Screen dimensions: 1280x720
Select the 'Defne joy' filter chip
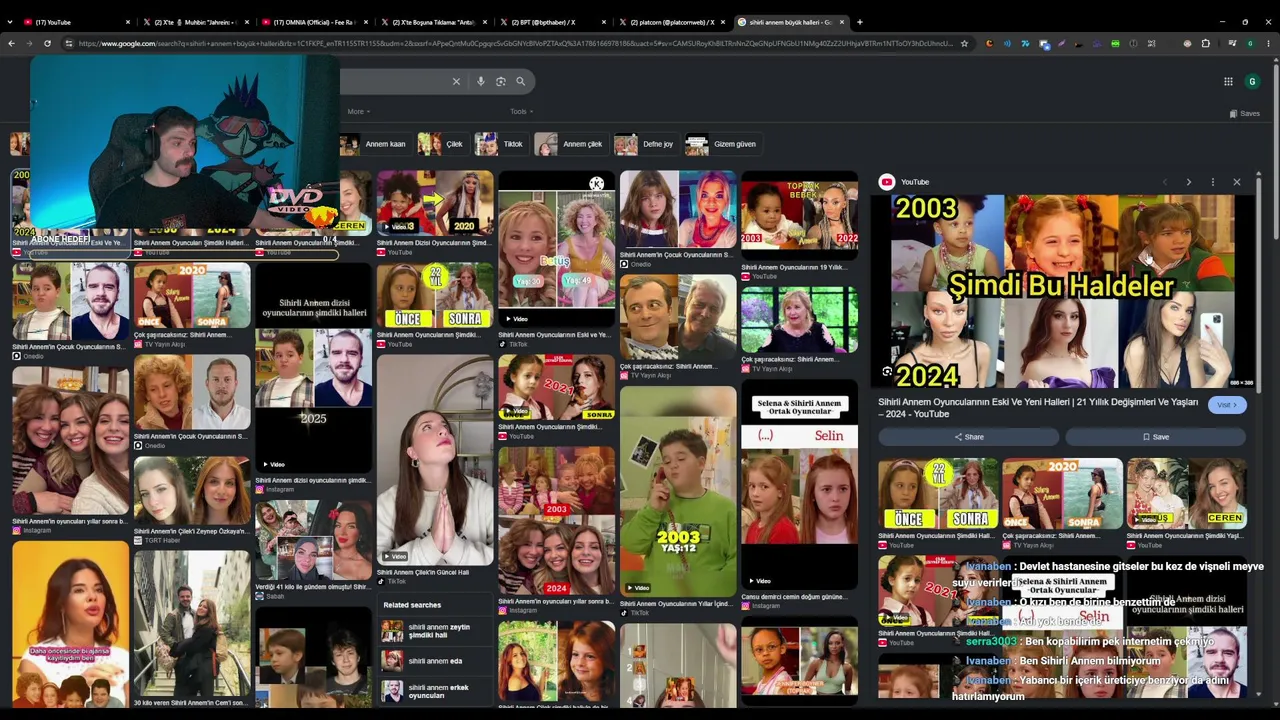click(646, 144)
